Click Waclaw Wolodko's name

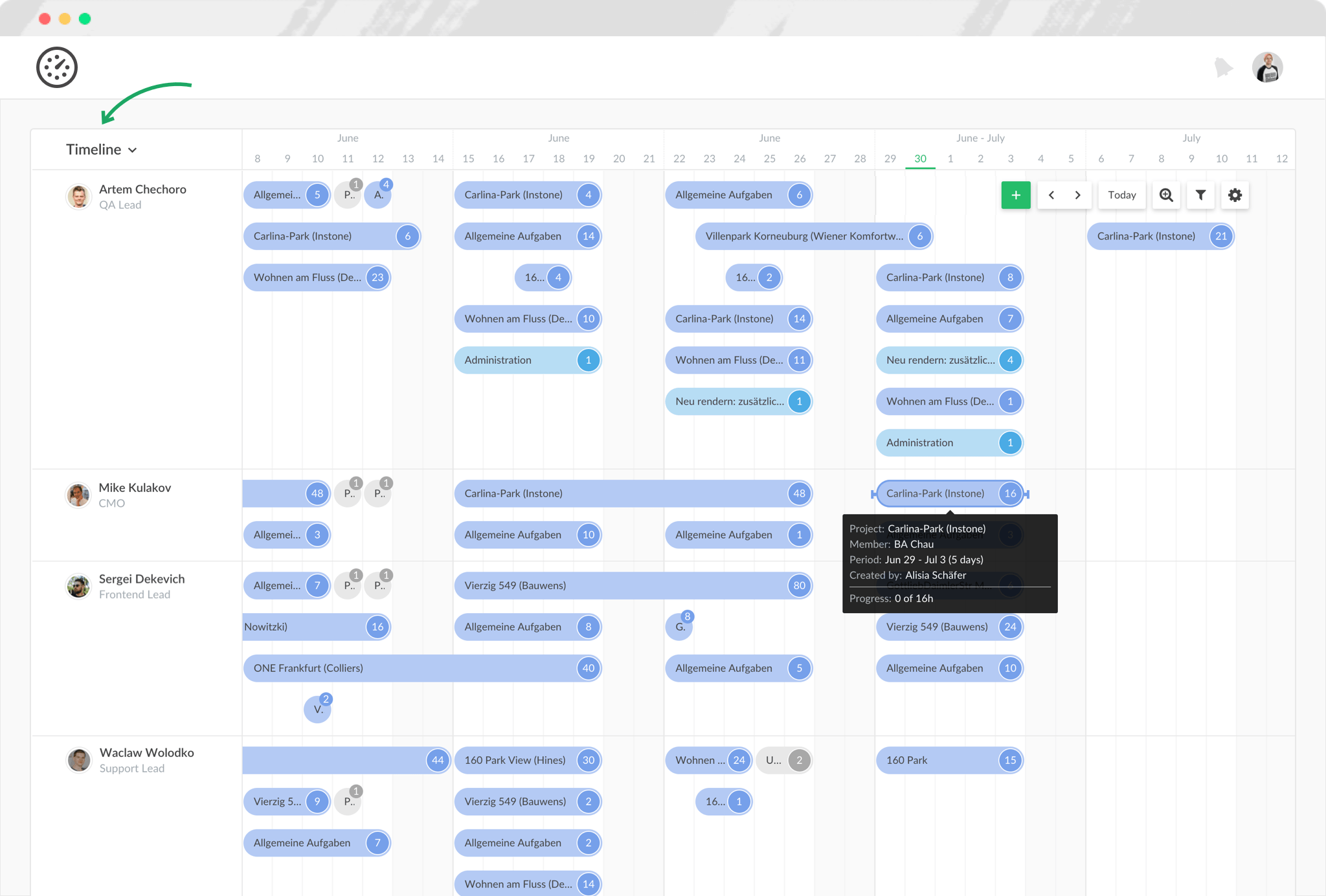tap(146, 752)
